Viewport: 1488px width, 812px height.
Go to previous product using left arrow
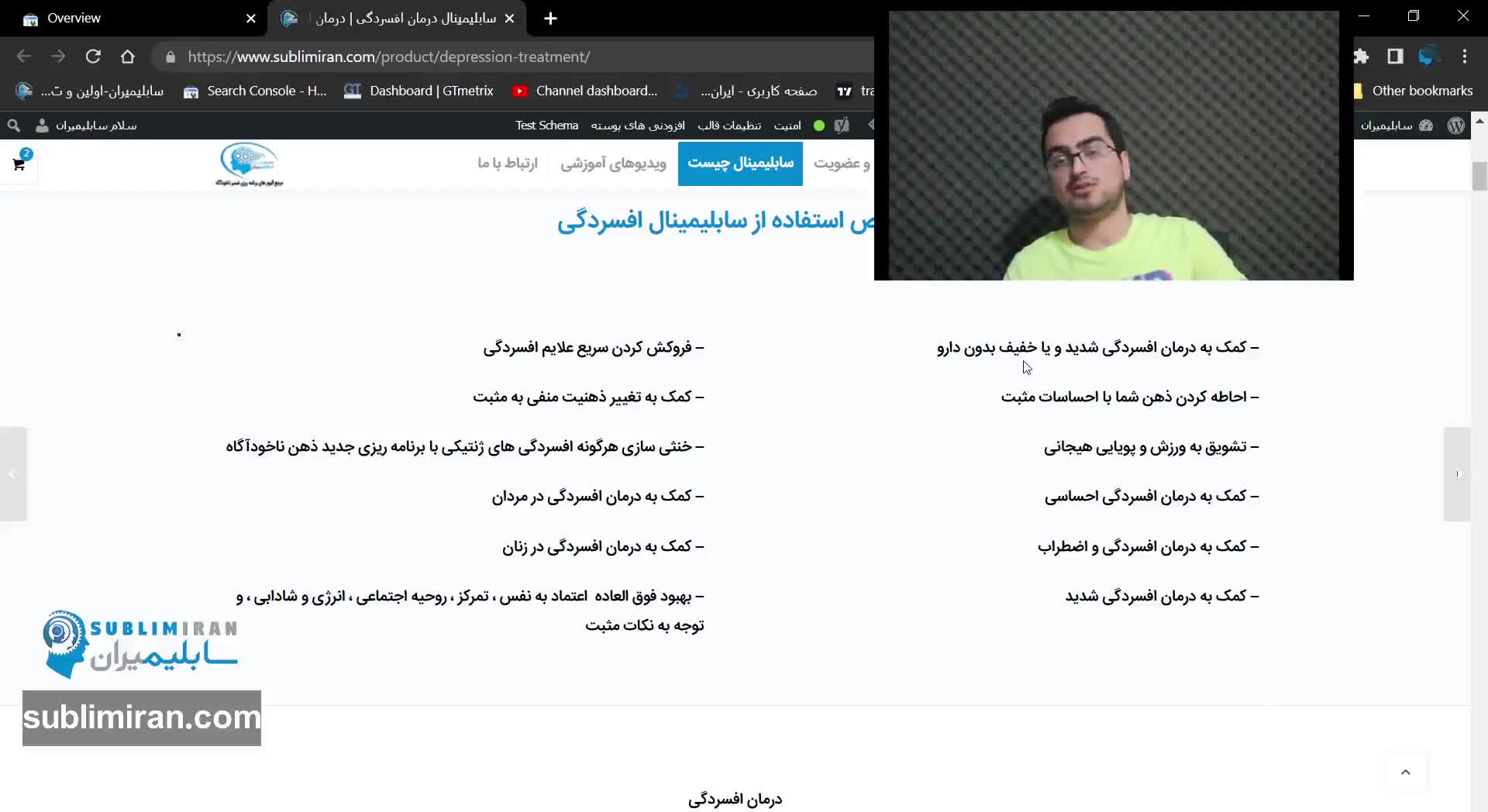click(13, 474)
